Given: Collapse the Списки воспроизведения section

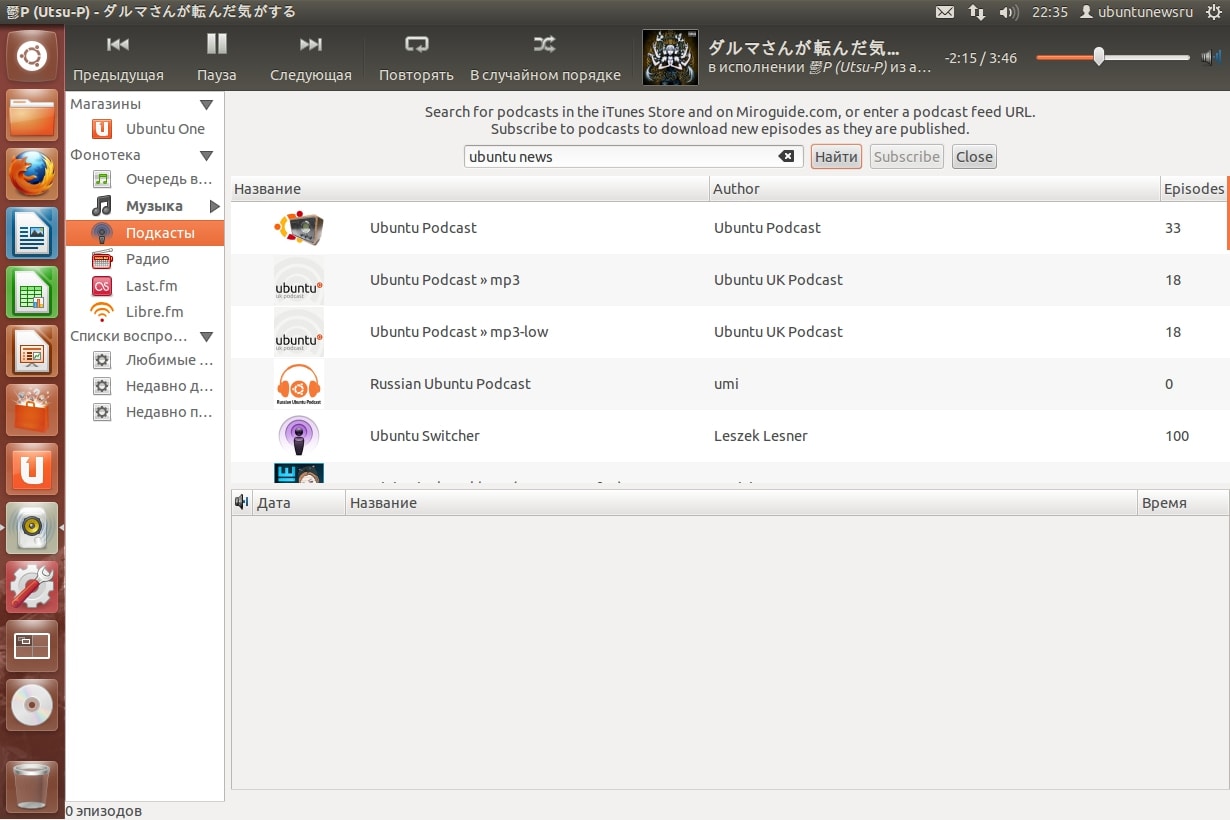Looking at the screenshot, I should pyautogui.click(x=206, y=337).
